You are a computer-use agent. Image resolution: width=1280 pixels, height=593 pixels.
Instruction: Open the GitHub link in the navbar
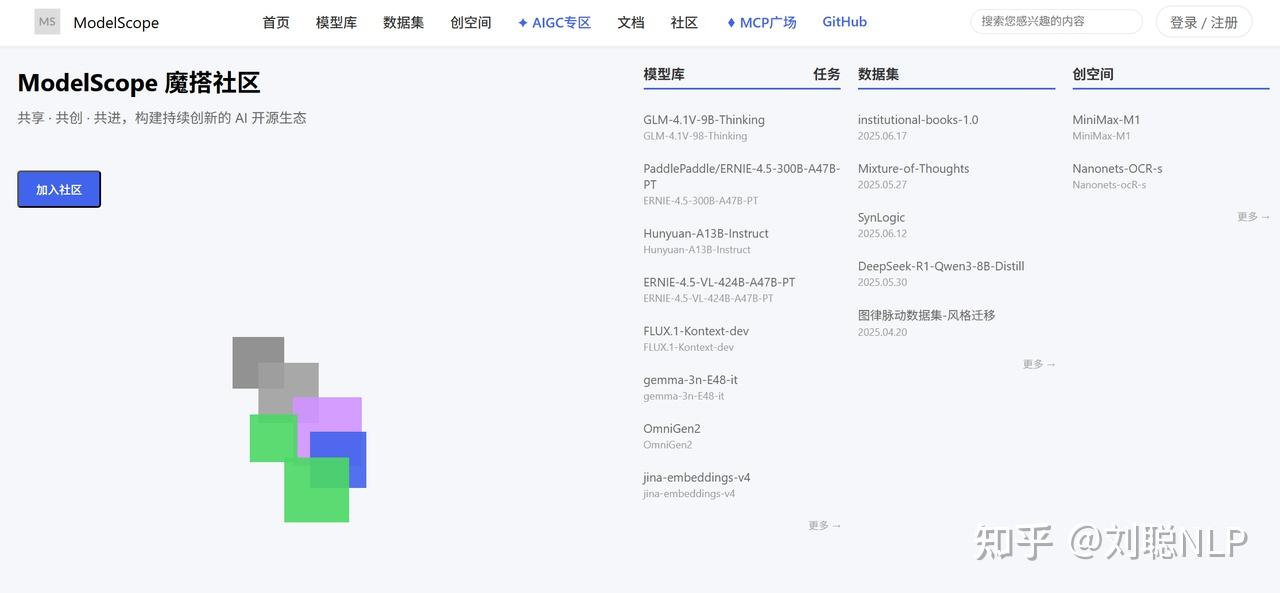[x=845, y=22]
